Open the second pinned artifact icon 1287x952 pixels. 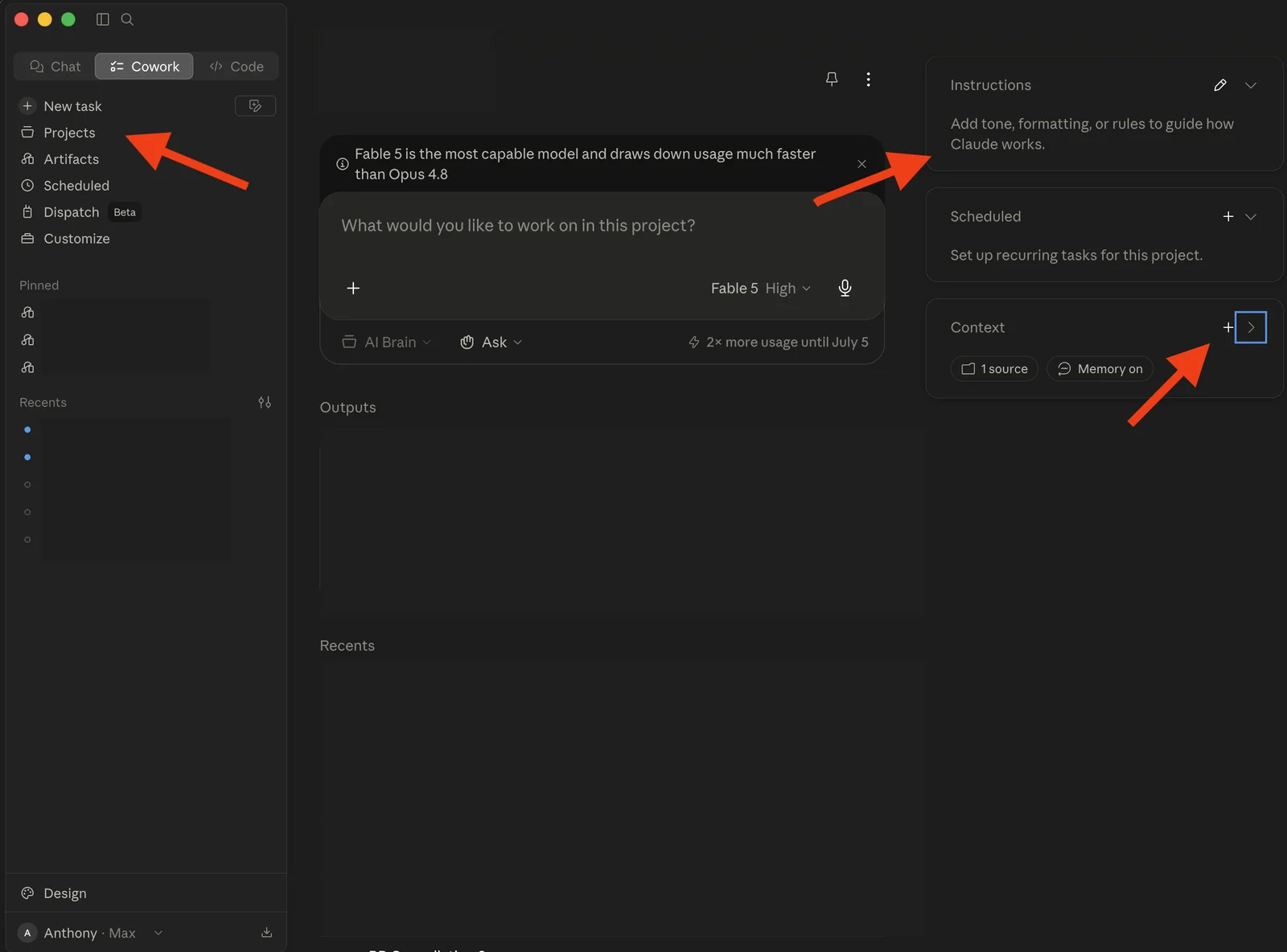27,340
